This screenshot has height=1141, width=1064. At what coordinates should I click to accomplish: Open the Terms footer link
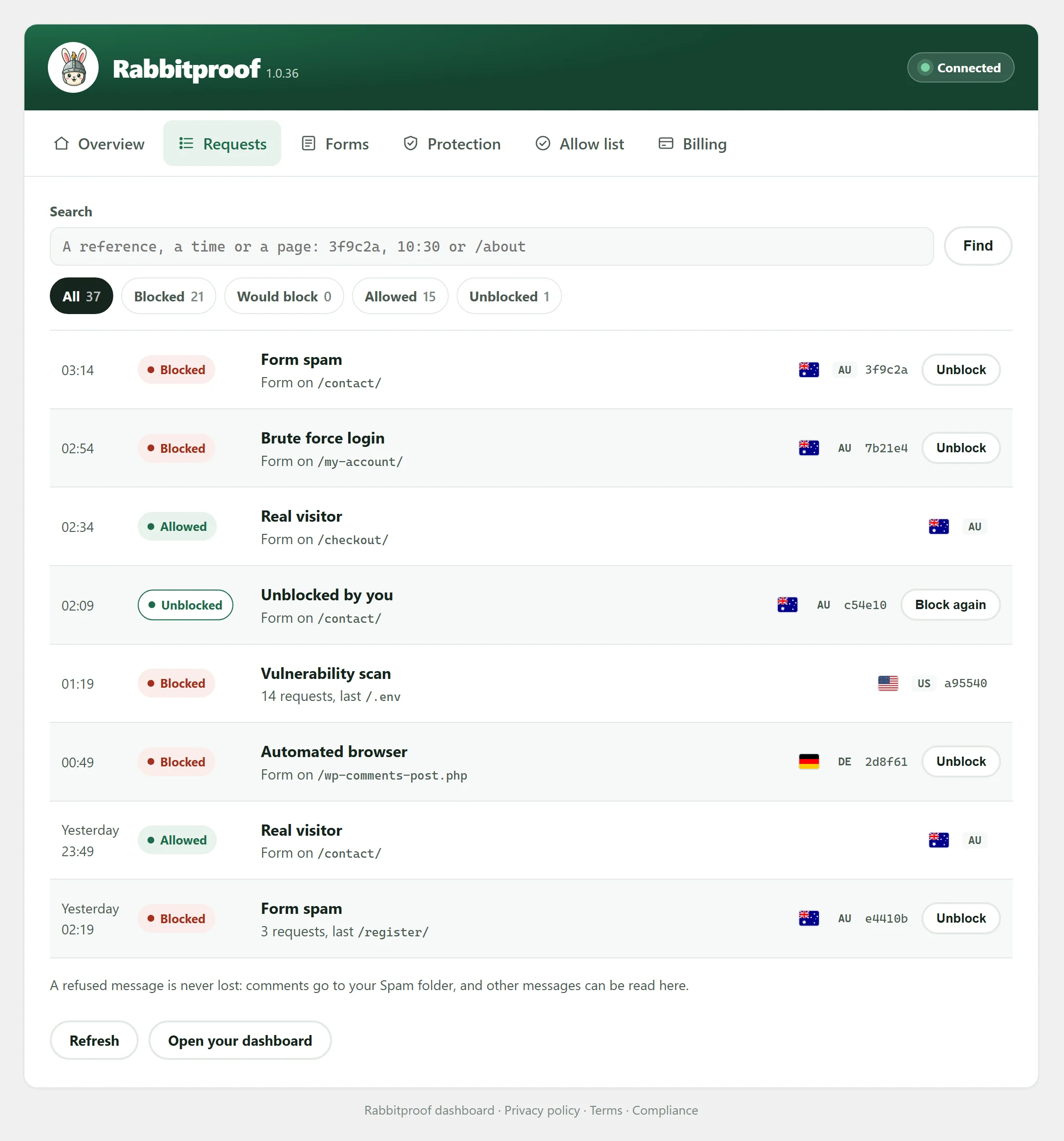[x=606, y=1111]
